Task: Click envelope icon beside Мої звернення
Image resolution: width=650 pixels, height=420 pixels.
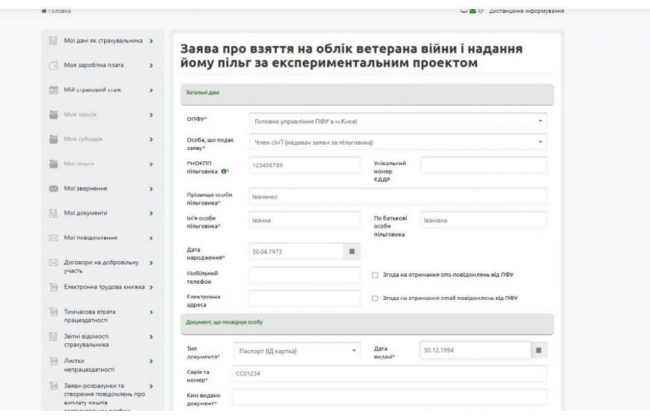Action: [x=53, y=189]
